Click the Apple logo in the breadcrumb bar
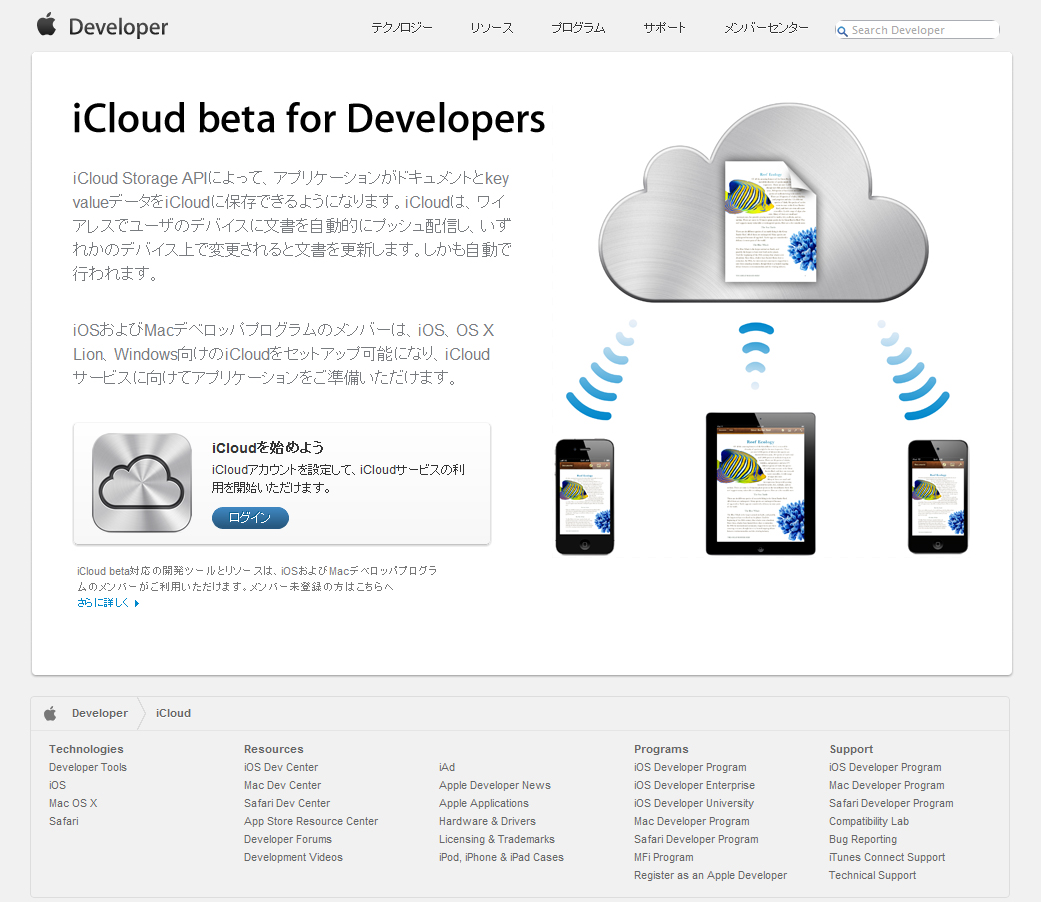1041x902 pixels. pyautogui.click(x=50, y=714)
